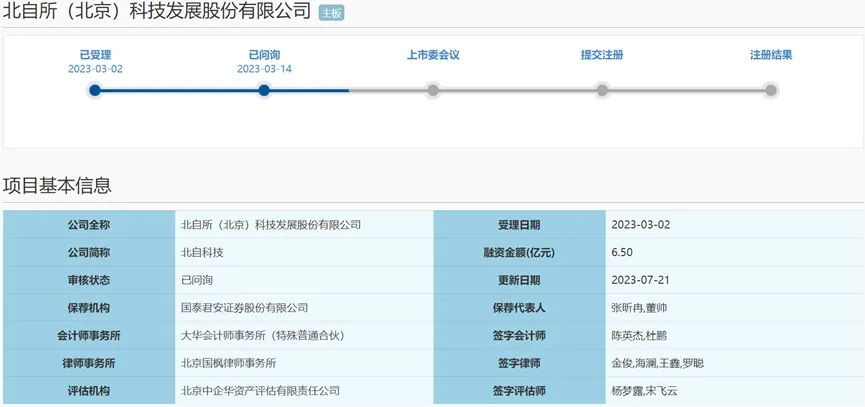Image resolution: width=865 pixels, height=407 pixels.
Task: Click the 律师事务所 header cell
Action: point(89,363)
